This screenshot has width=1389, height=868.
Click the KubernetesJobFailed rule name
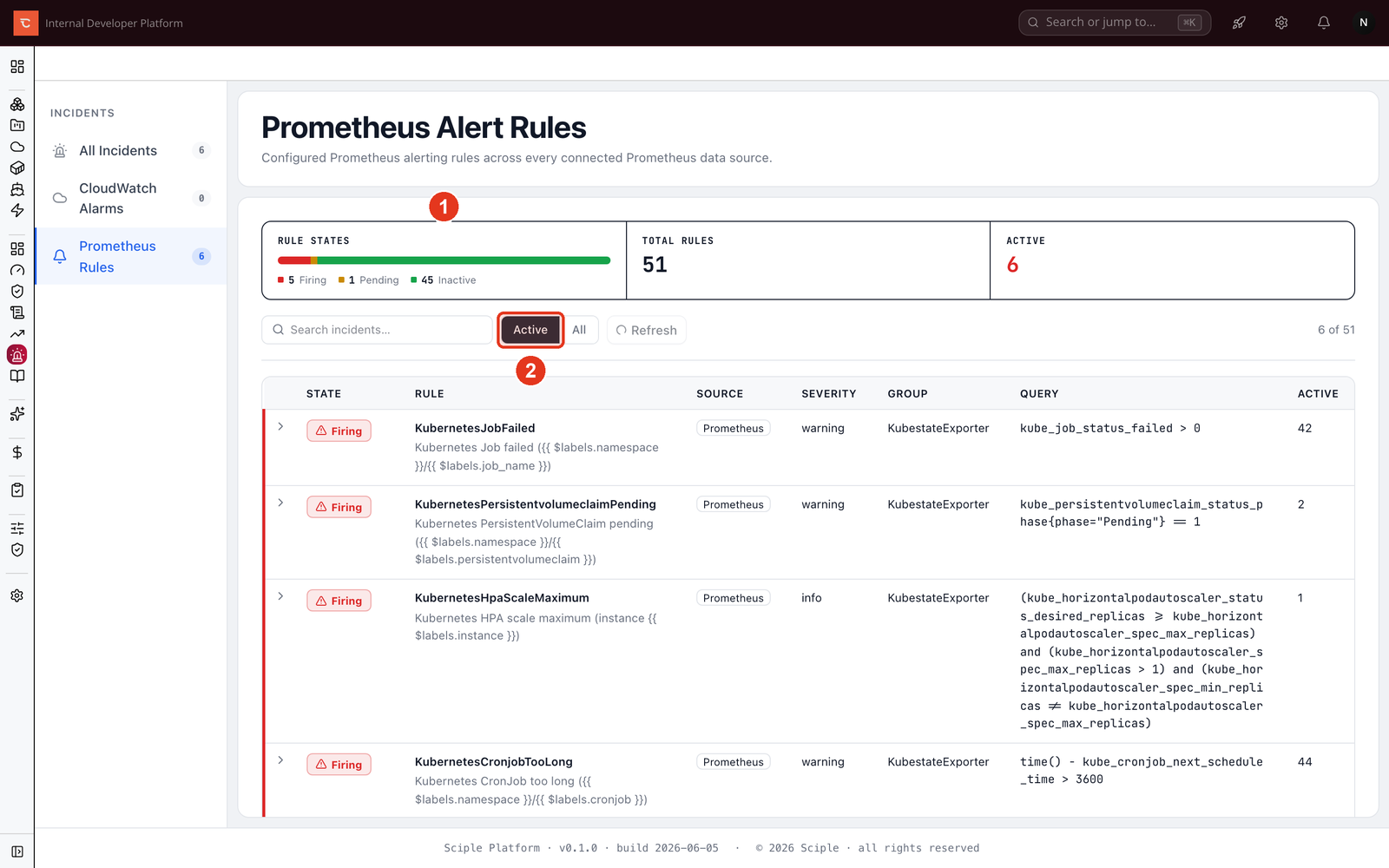475,428
